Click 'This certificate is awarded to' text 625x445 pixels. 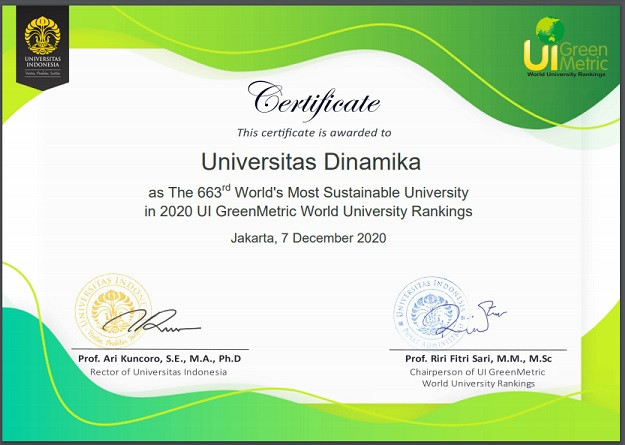point(314,133)
